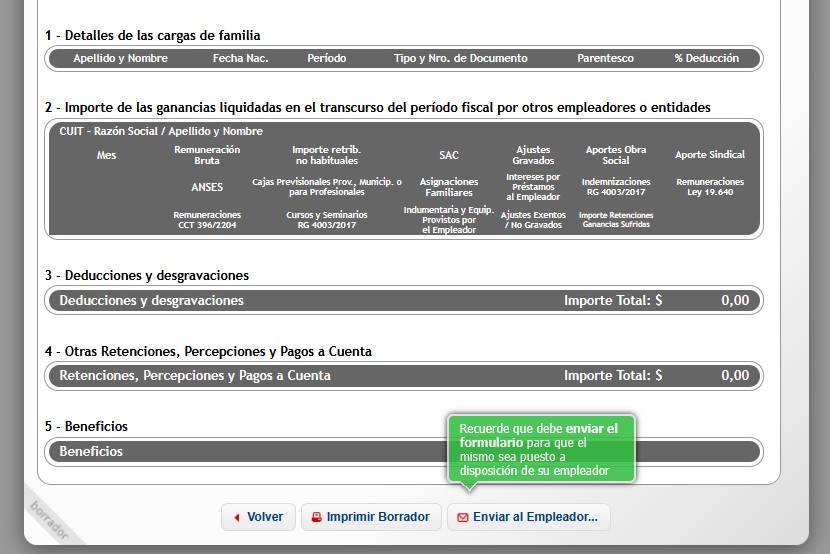Click the Período column header
The width and height of the screenshot is (830, 554).
tap(327, 58)
